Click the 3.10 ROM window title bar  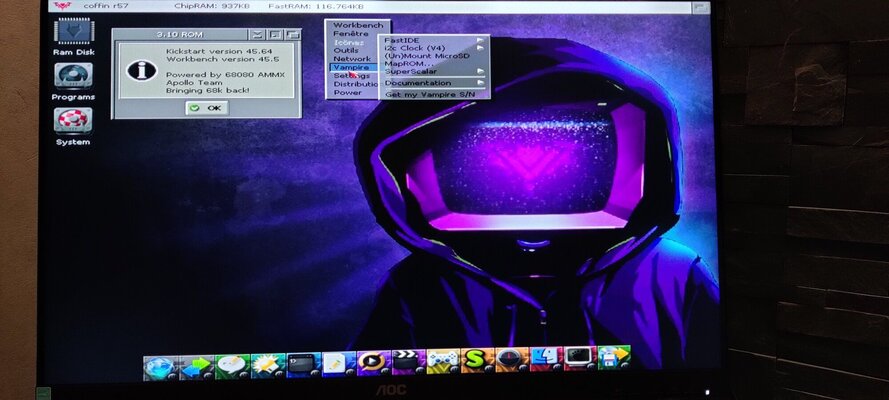click(180, 34)
